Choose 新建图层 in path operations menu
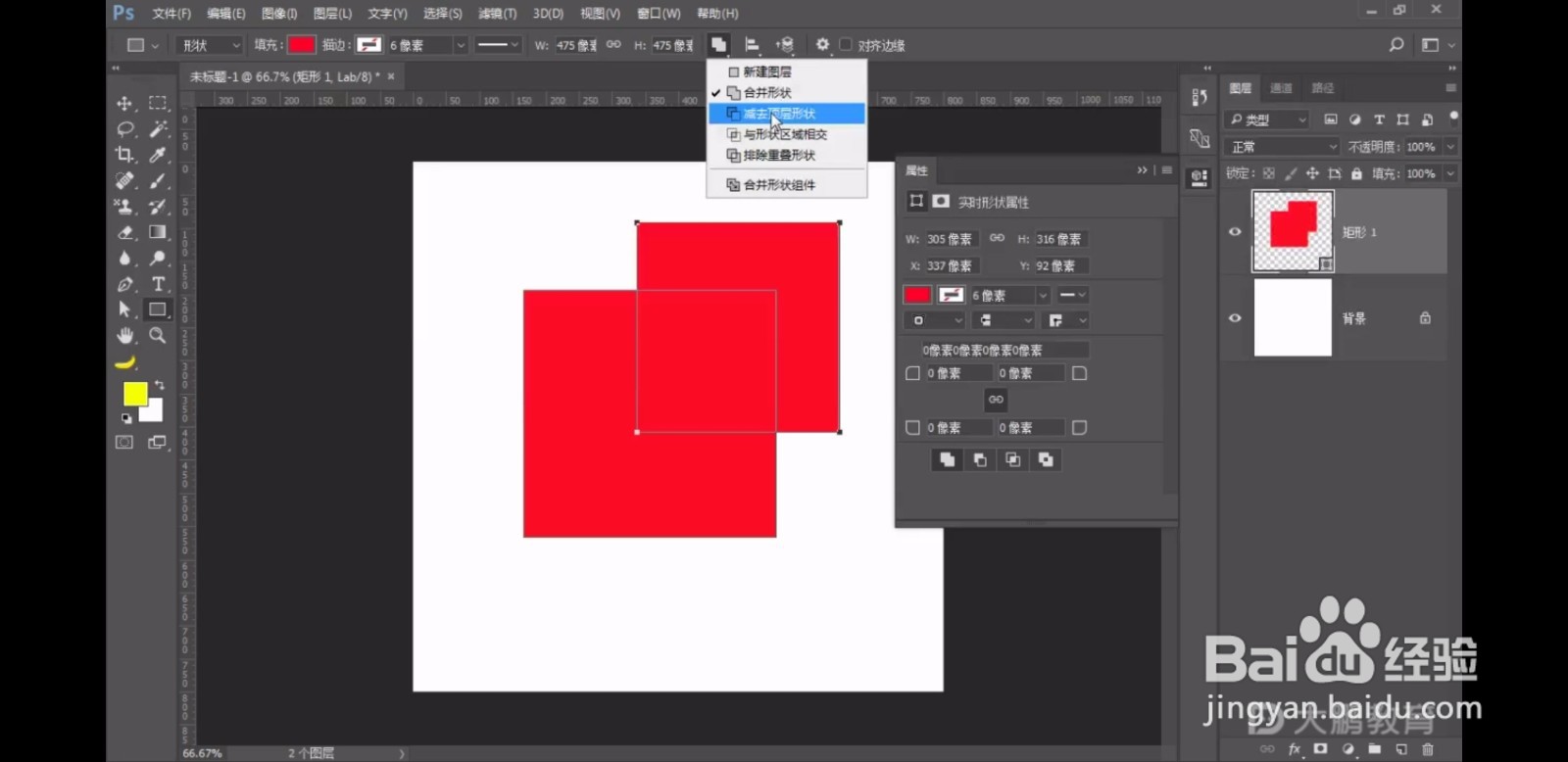This screenshot has height=762, width=1568. pyautogui.click(x=787, y=71)
